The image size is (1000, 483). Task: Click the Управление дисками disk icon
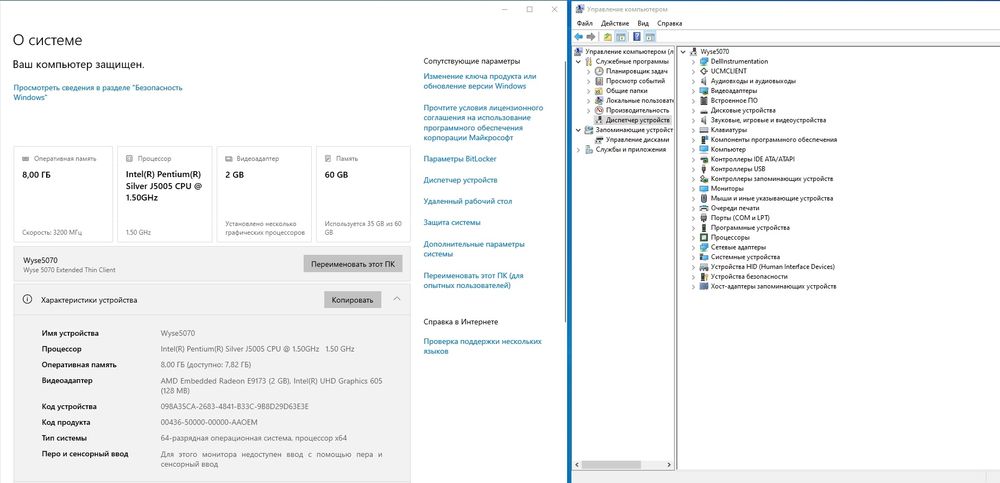(599, 139)
